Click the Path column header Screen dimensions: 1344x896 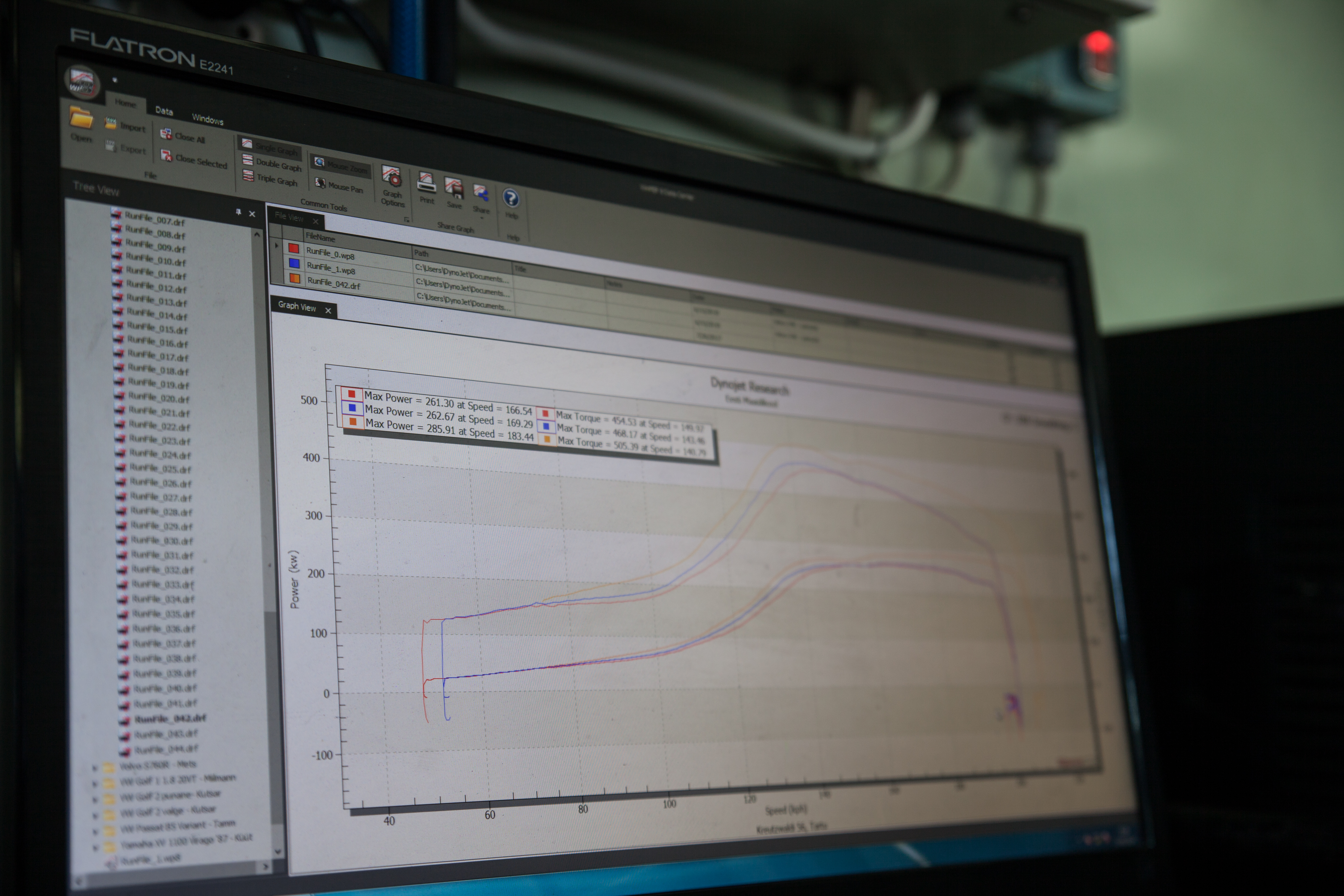point(421,253)
